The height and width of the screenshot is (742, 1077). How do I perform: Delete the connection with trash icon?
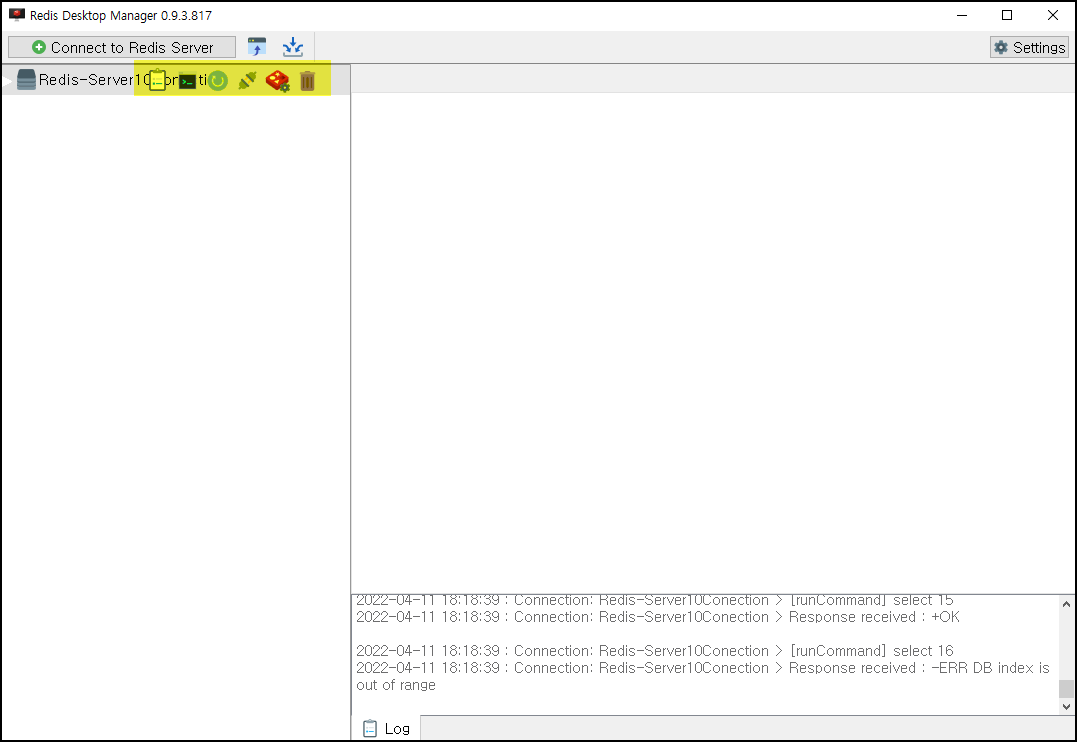(307, 81)
